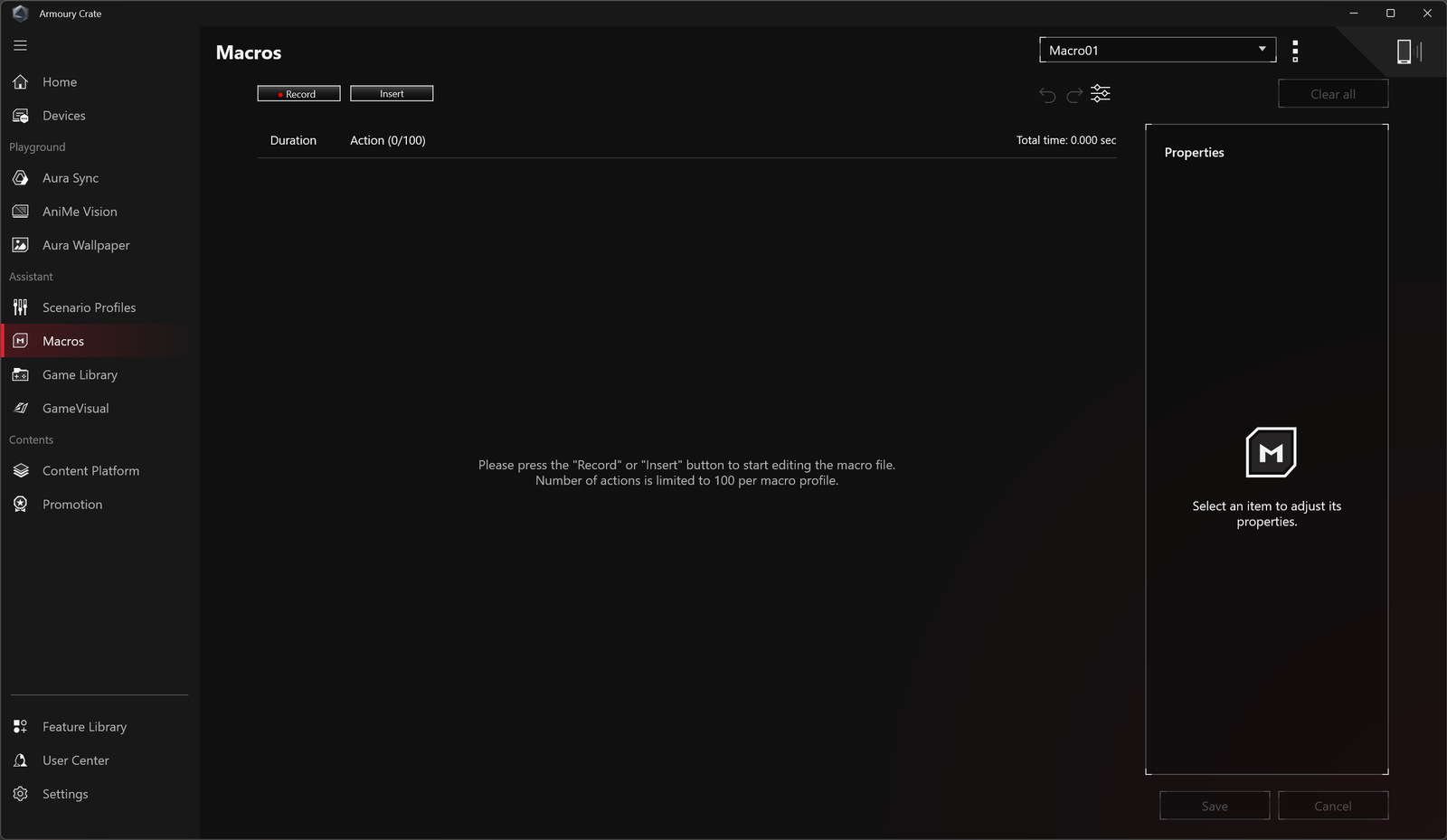Click the Cancel button

[1333, 806]
